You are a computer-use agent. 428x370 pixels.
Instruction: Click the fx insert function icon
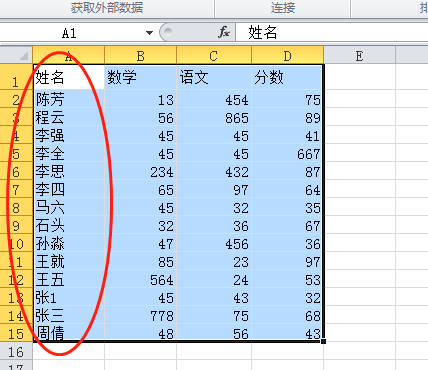pyautogui.click(x=224, y=32)
